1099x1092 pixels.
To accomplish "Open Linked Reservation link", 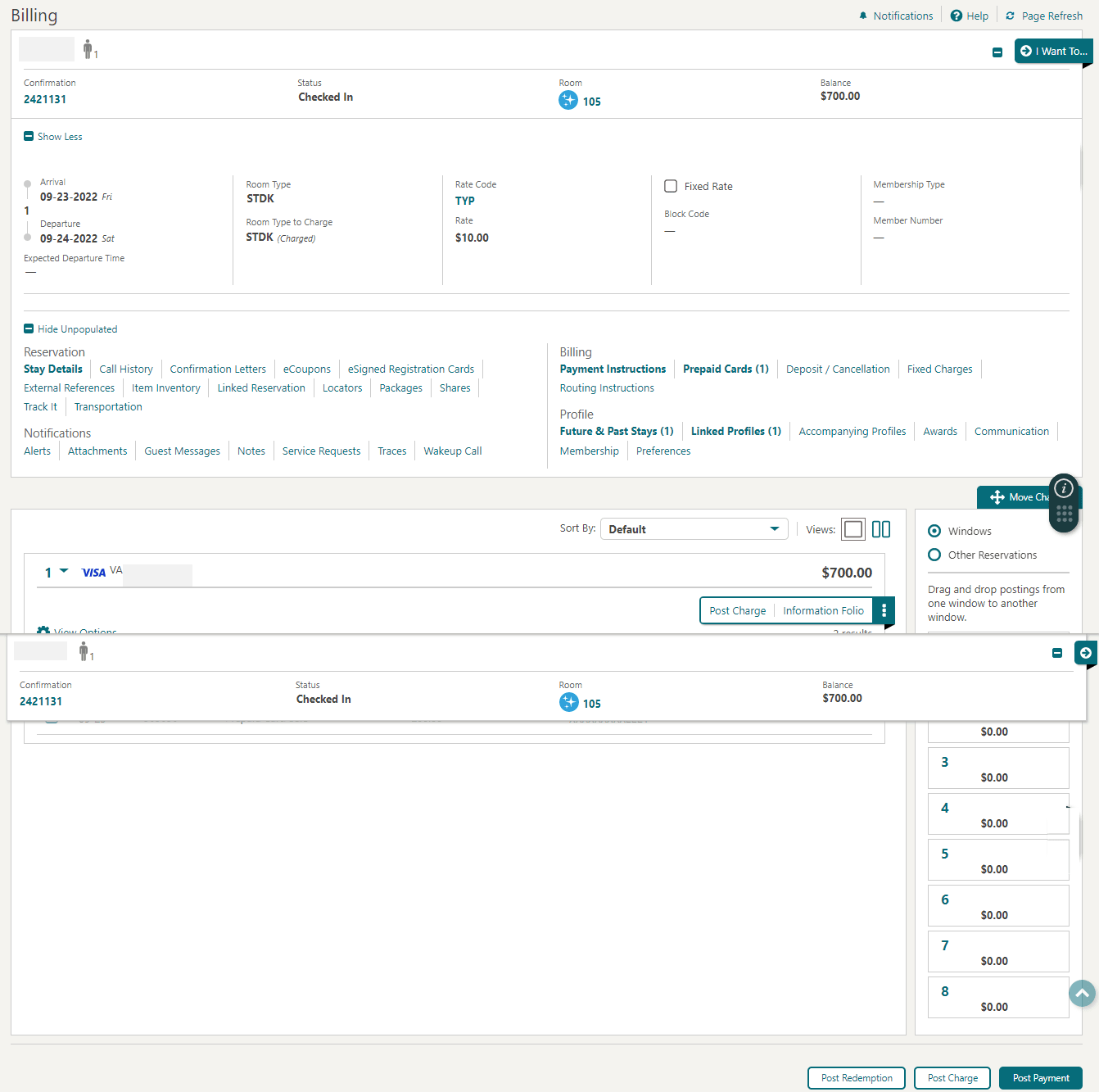I will (x=261, y=388).
